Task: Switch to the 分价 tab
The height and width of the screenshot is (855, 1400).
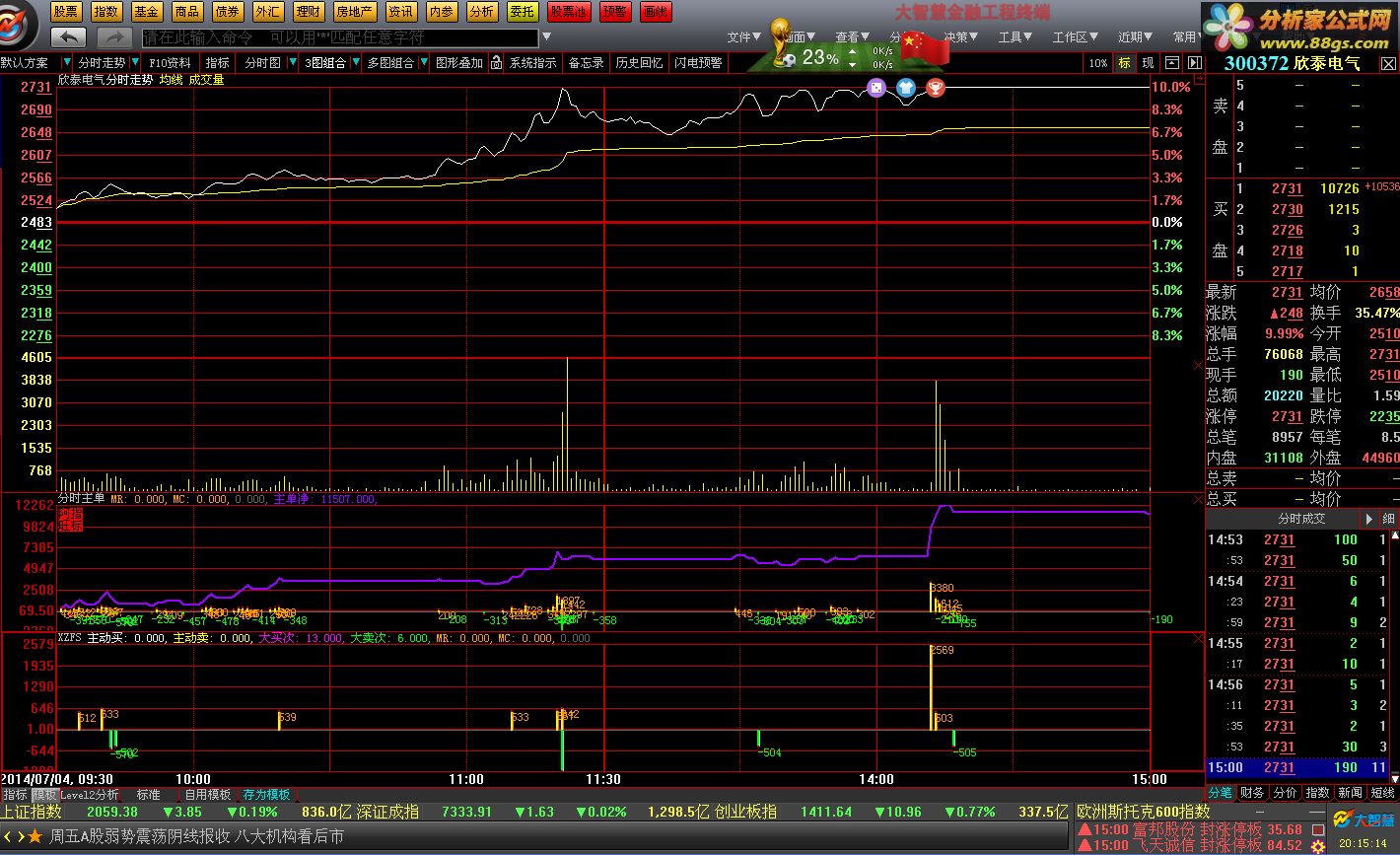Action: click(1285, 792)
